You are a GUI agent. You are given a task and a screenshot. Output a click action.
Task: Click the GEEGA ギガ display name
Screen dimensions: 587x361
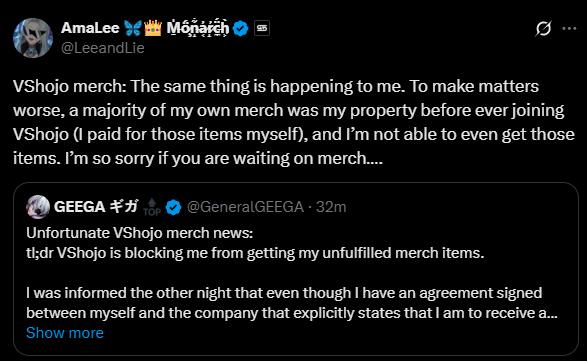click(96, 206)
